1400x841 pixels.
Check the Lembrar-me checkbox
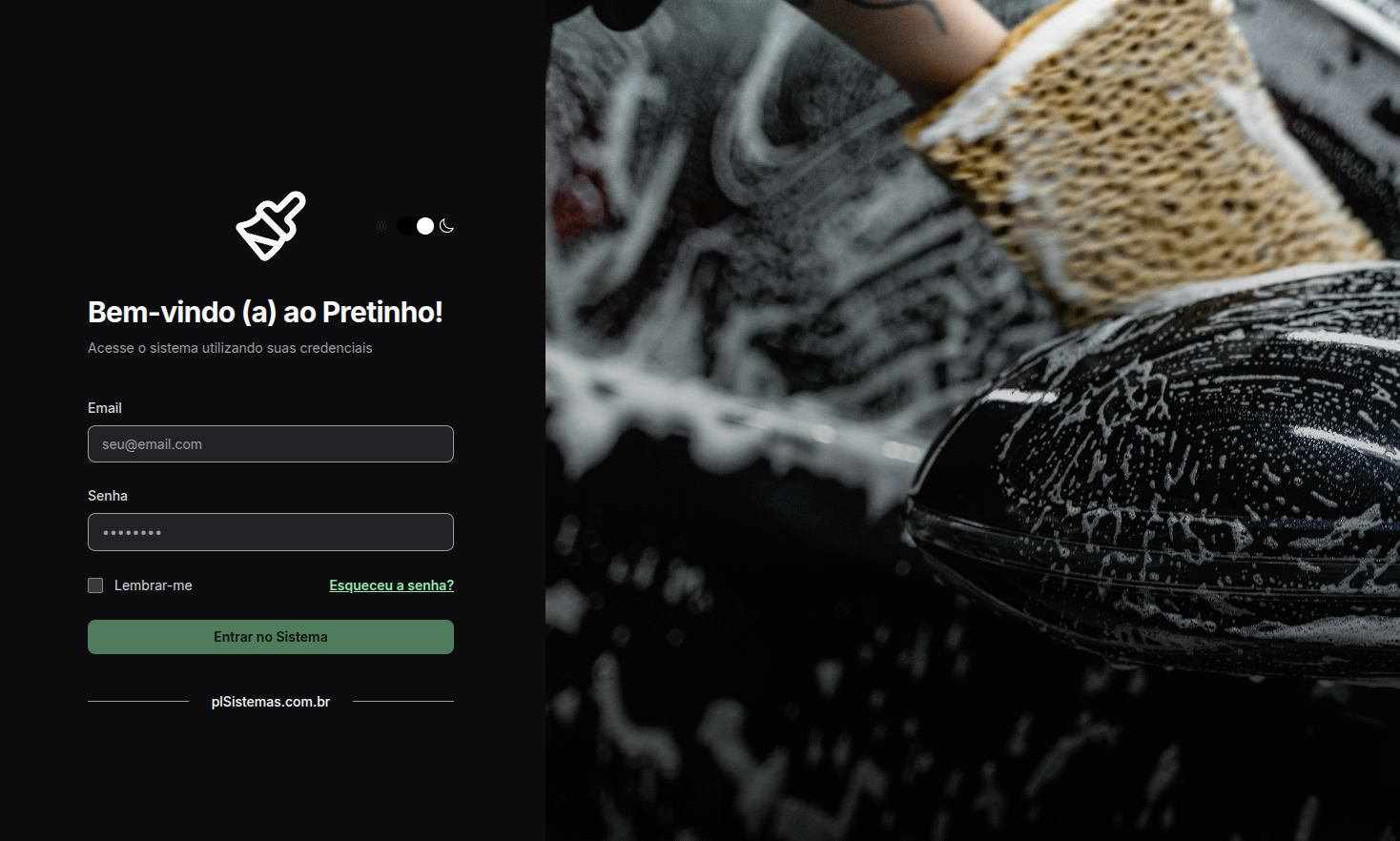coord(95,585)
